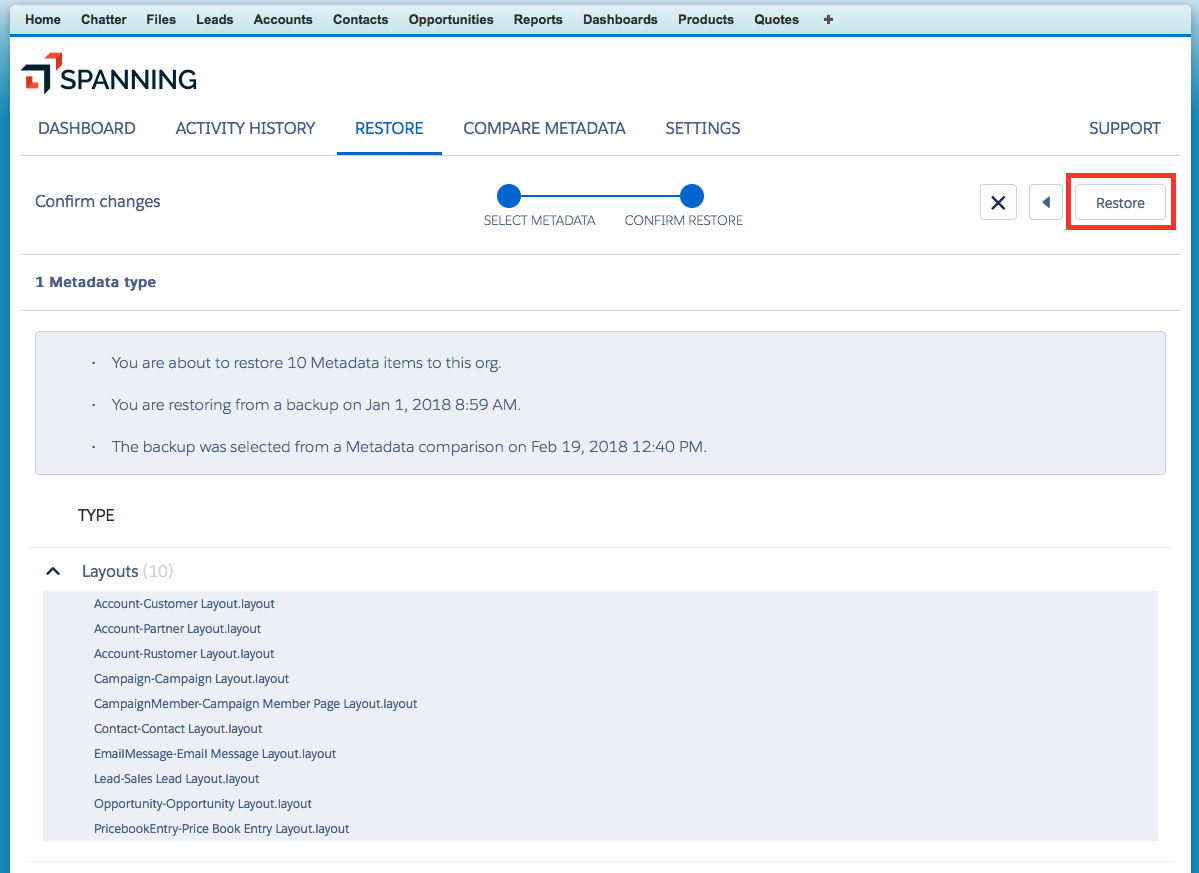The image size is (1199, 873).
Task: Open Opportunities in the top menu
Action: tap(450, 19)
